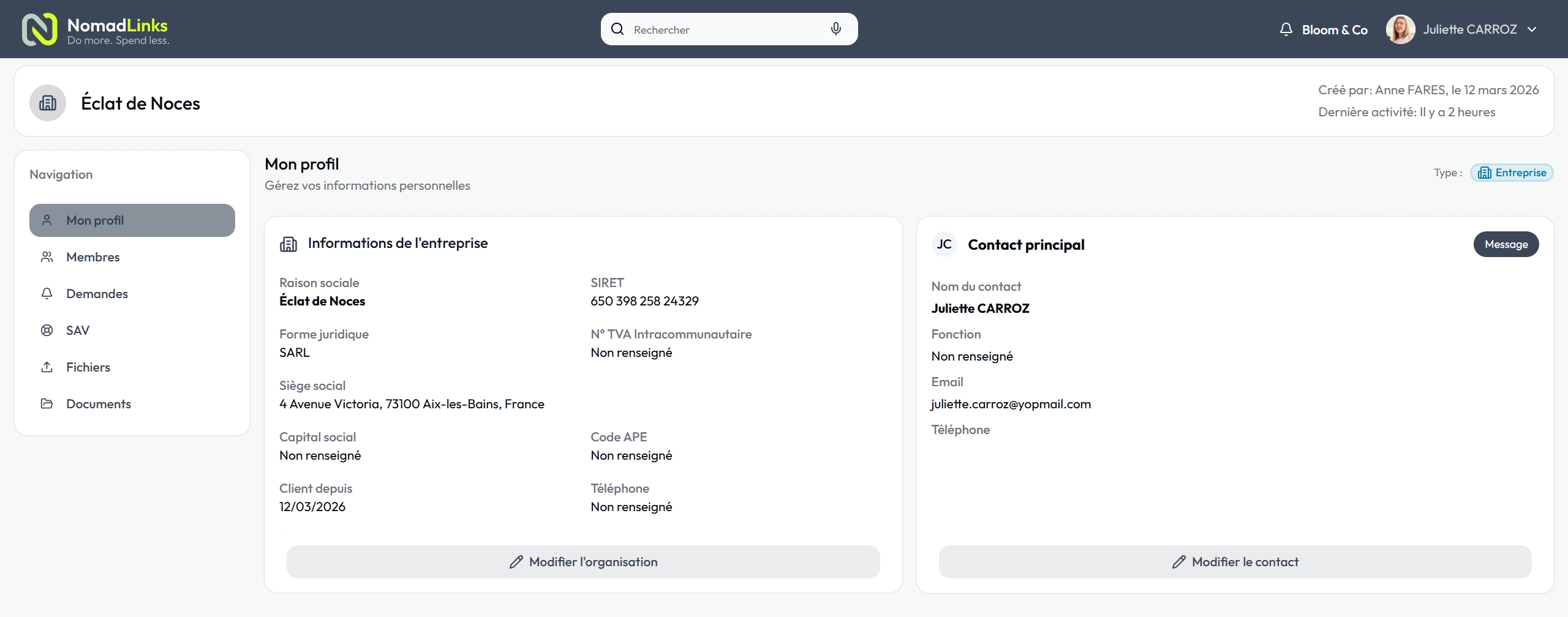
Task: Click the Entreprise type badge
Action: [x=1512, y=173]
